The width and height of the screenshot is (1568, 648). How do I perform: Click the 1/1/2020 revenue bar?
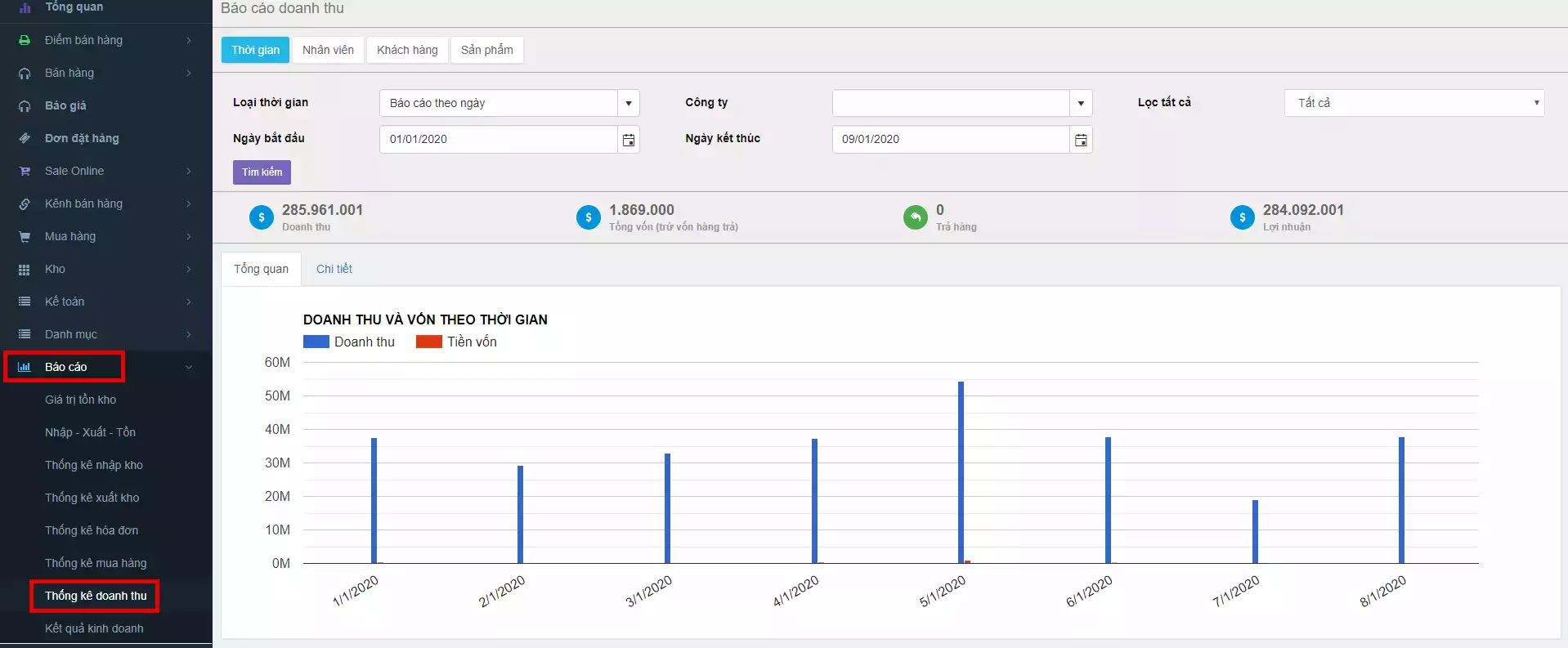tap(374, 500)
